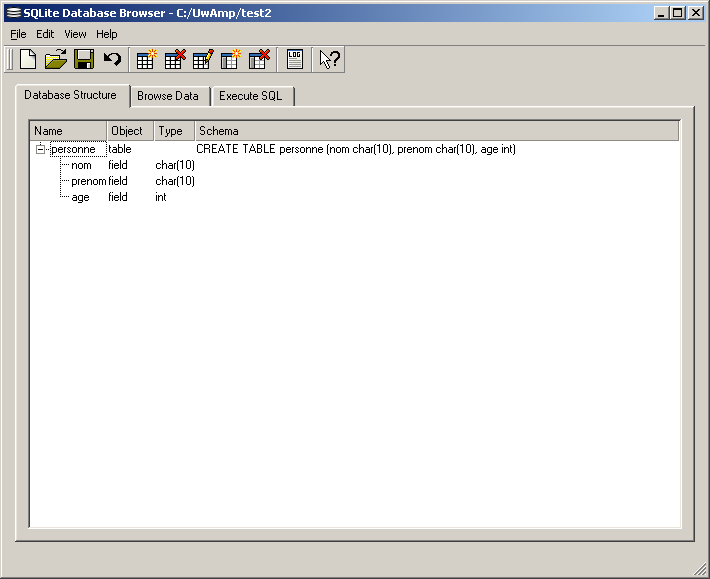
Task: Click the Create Index toolbar icon
Action: tap(231, 59)
